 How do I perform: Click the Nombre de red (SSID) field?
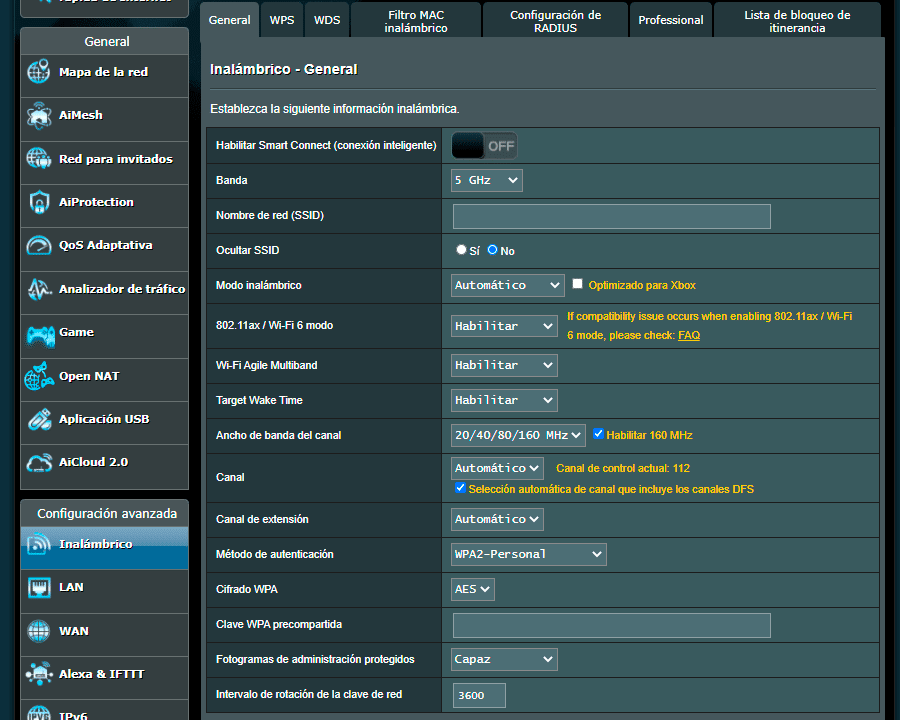(x=612, y=216)
